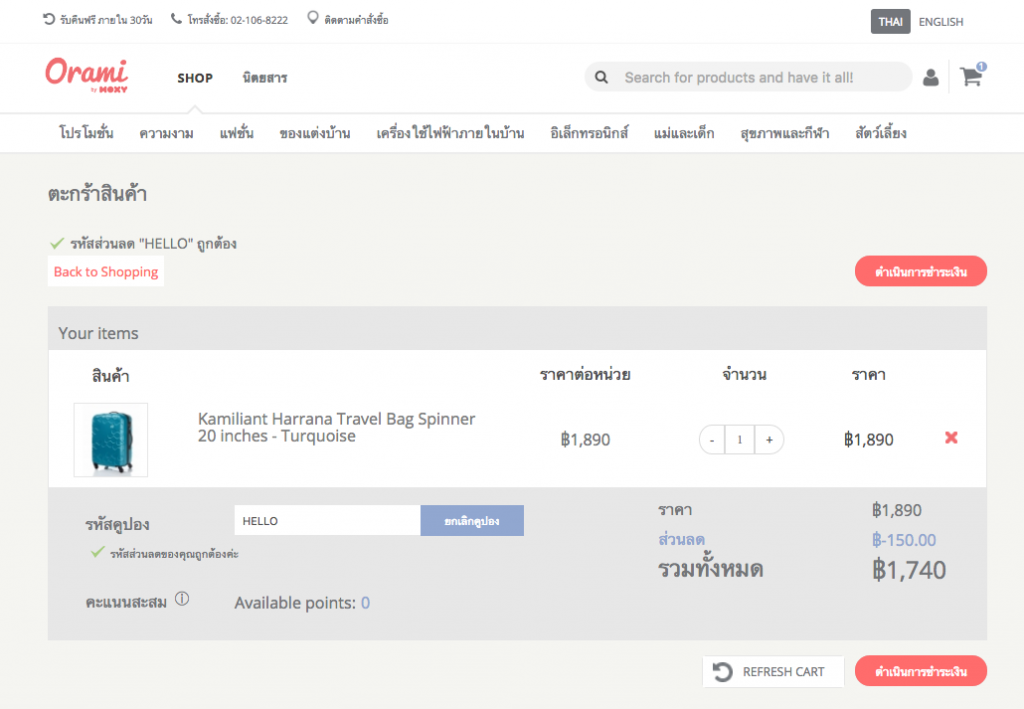Screen dimensions: 1024x709
Task: Select THAI language option
Action: click(890, 21)
